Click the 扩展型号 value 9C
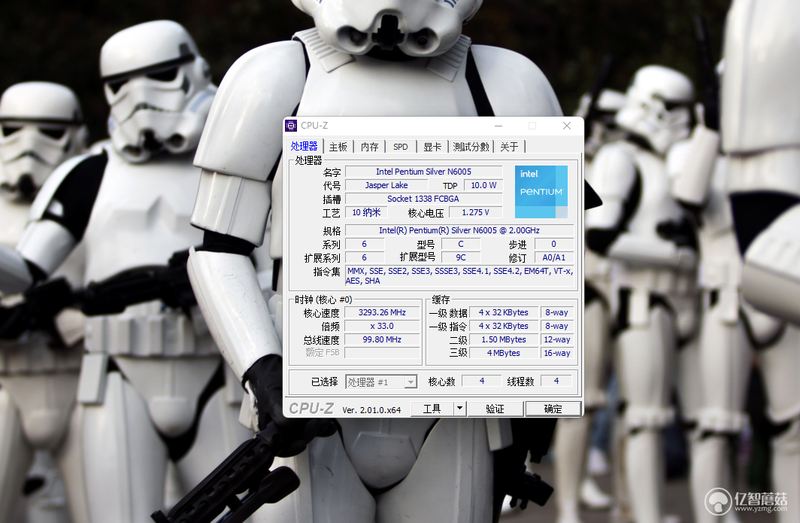This screenshot has width=800, height=523. pos(460,258)
